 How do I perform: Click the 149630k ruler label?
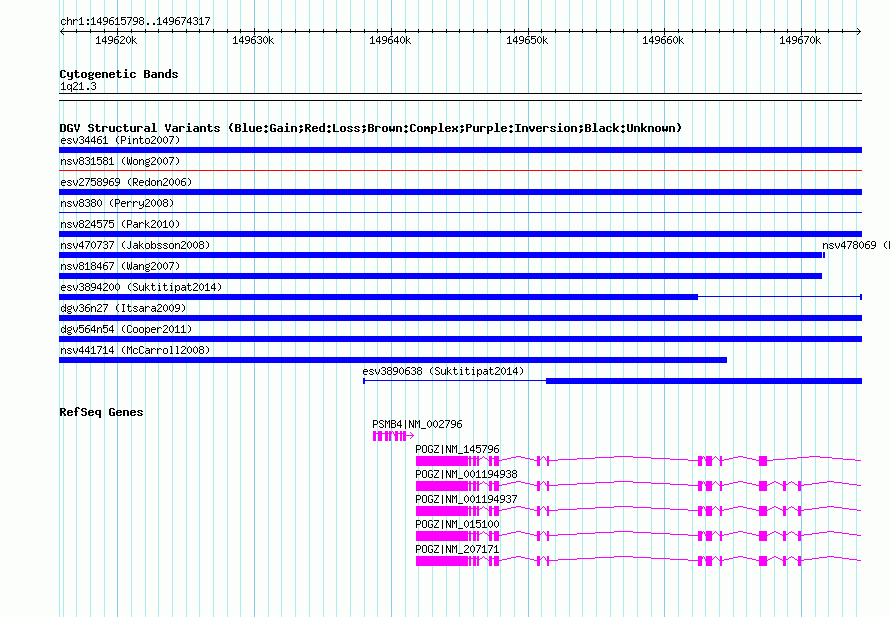pyautogui.click(x=253, y=40)
